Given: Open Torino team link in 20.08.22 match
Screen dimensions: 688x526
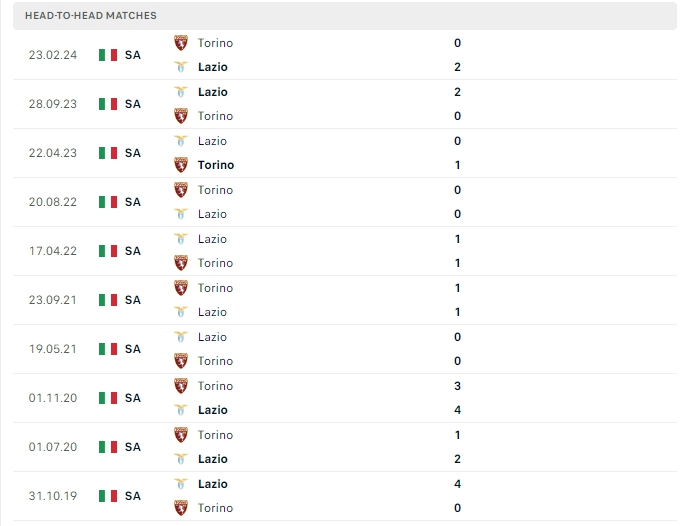Looking at the screenshot, I should (215, 190).
